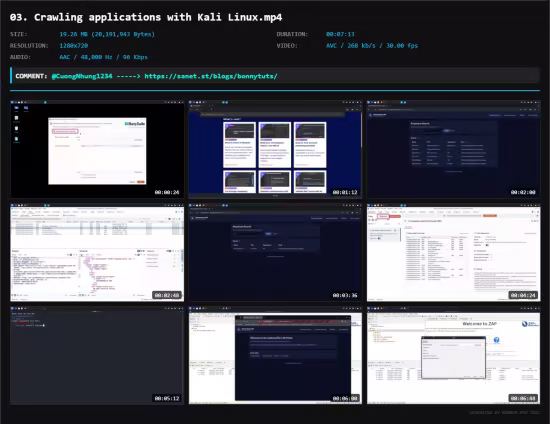Click the file size value 19.26 MB
The width and height of the screenshot is (550, 424).
pos(107,34)
